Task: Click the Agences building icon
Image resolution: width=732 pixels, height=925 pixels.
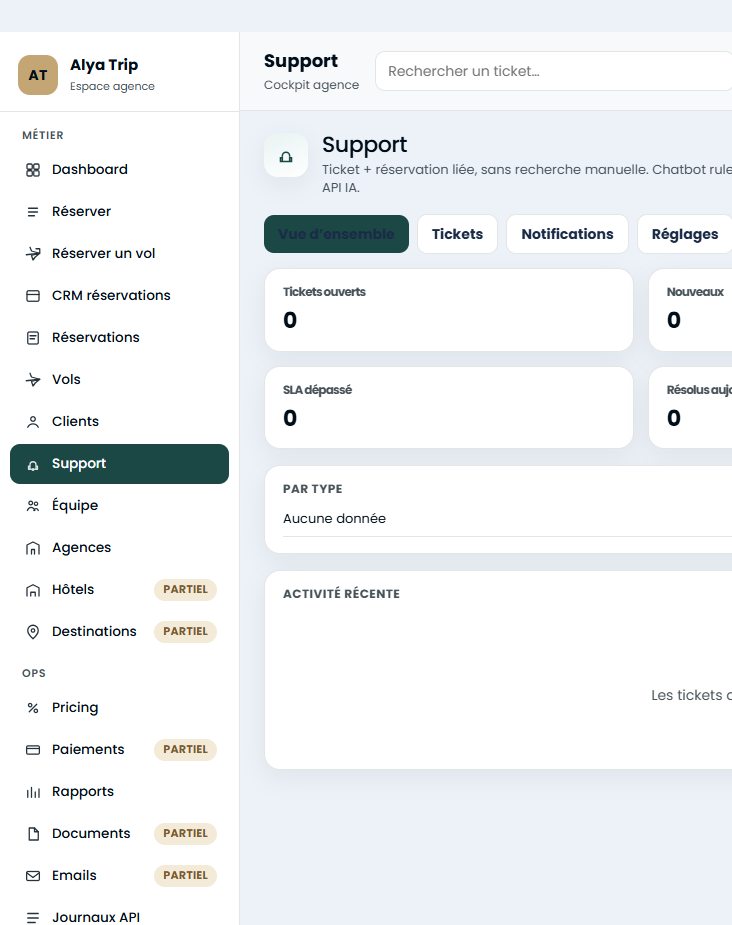Action: (33, 548)
